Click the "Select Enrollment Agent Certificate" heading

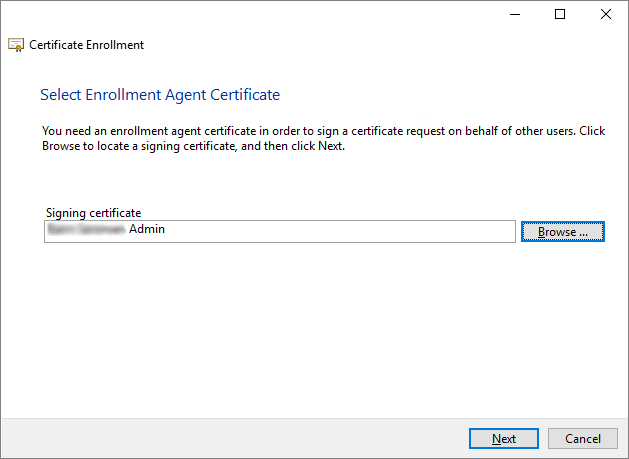pos(160,95)
